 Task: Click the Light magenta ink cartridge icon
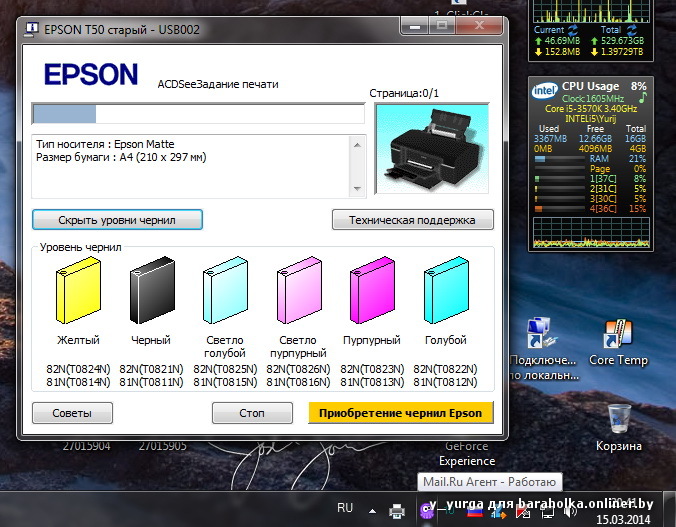pyautogui.click(x=299, y=290)
